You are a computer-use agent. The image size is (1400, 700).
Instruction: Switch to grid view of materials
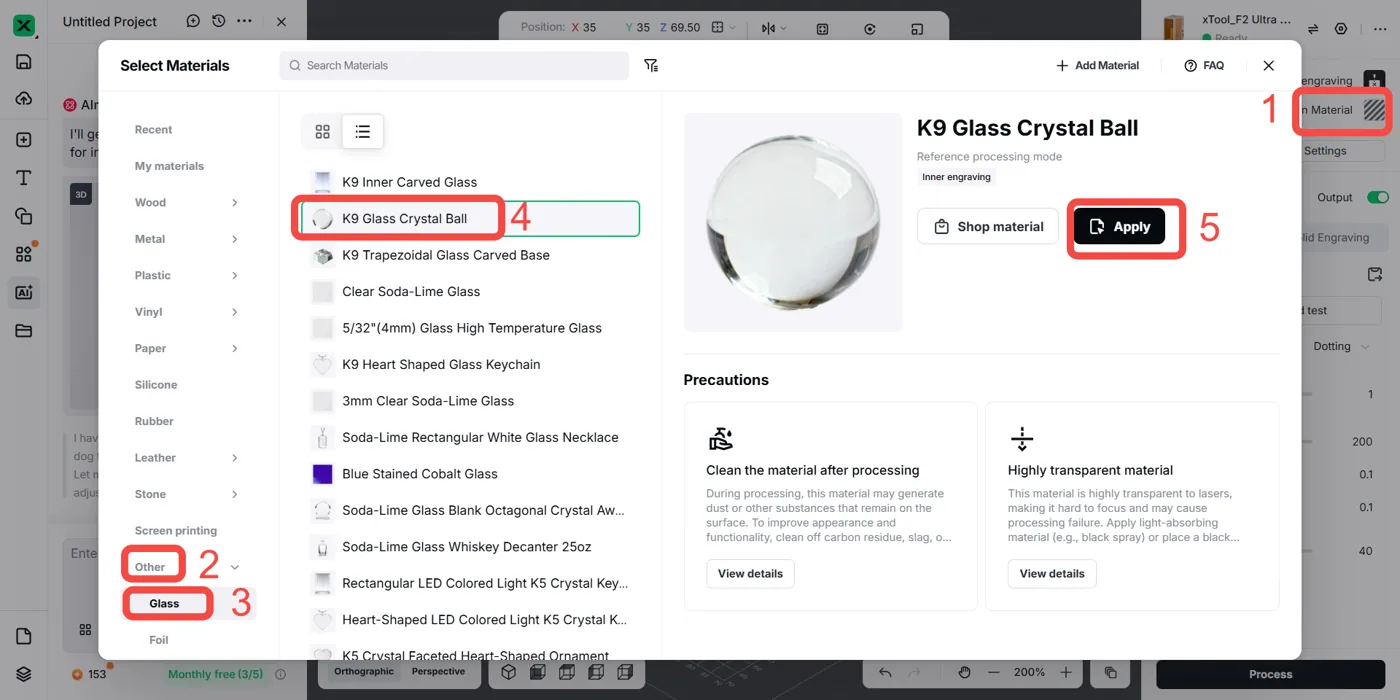322,131
